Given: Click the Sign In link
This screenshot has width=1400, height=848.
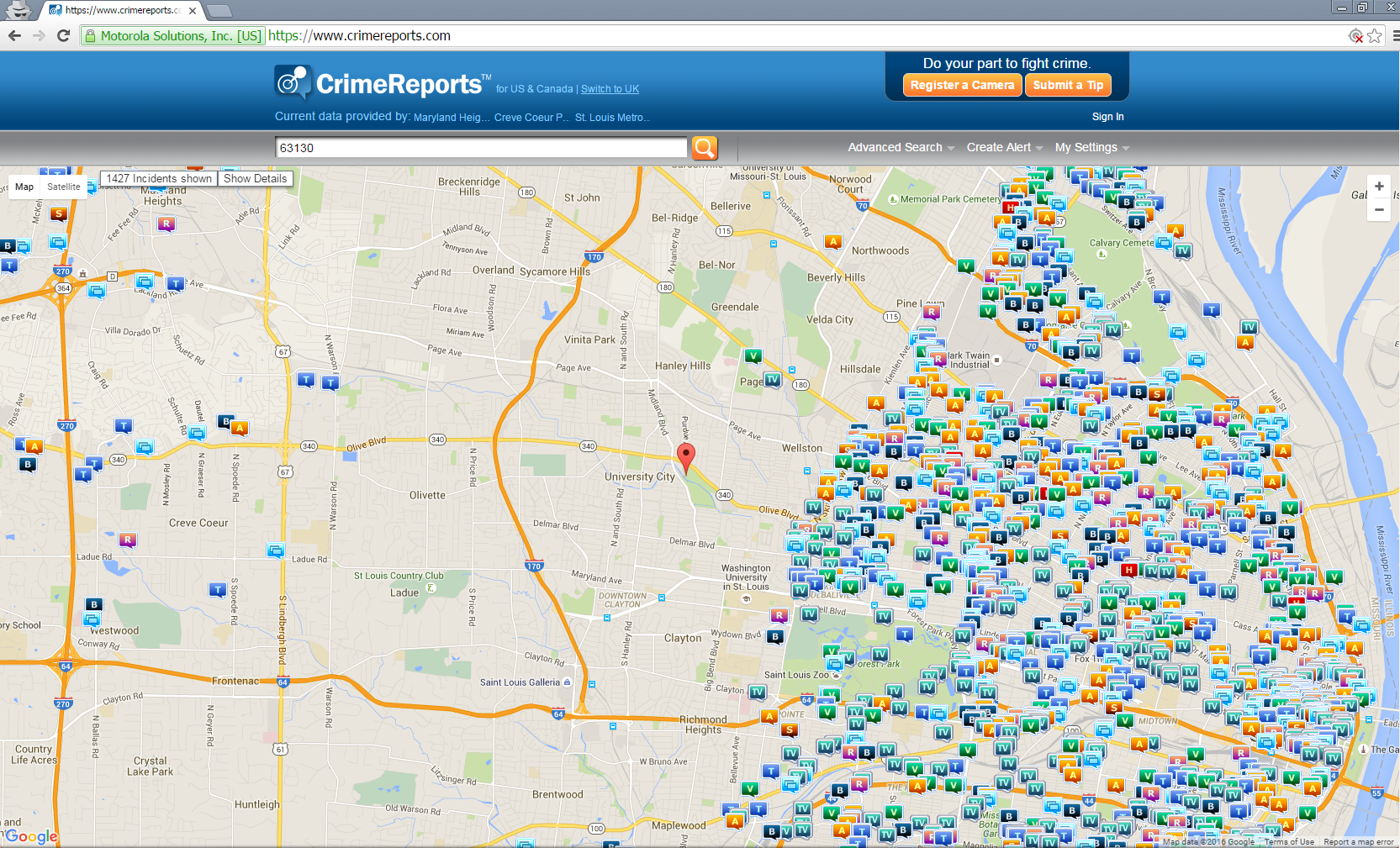Looking at the screenshot, I should pyautogui.click(x=1107, y=117).
